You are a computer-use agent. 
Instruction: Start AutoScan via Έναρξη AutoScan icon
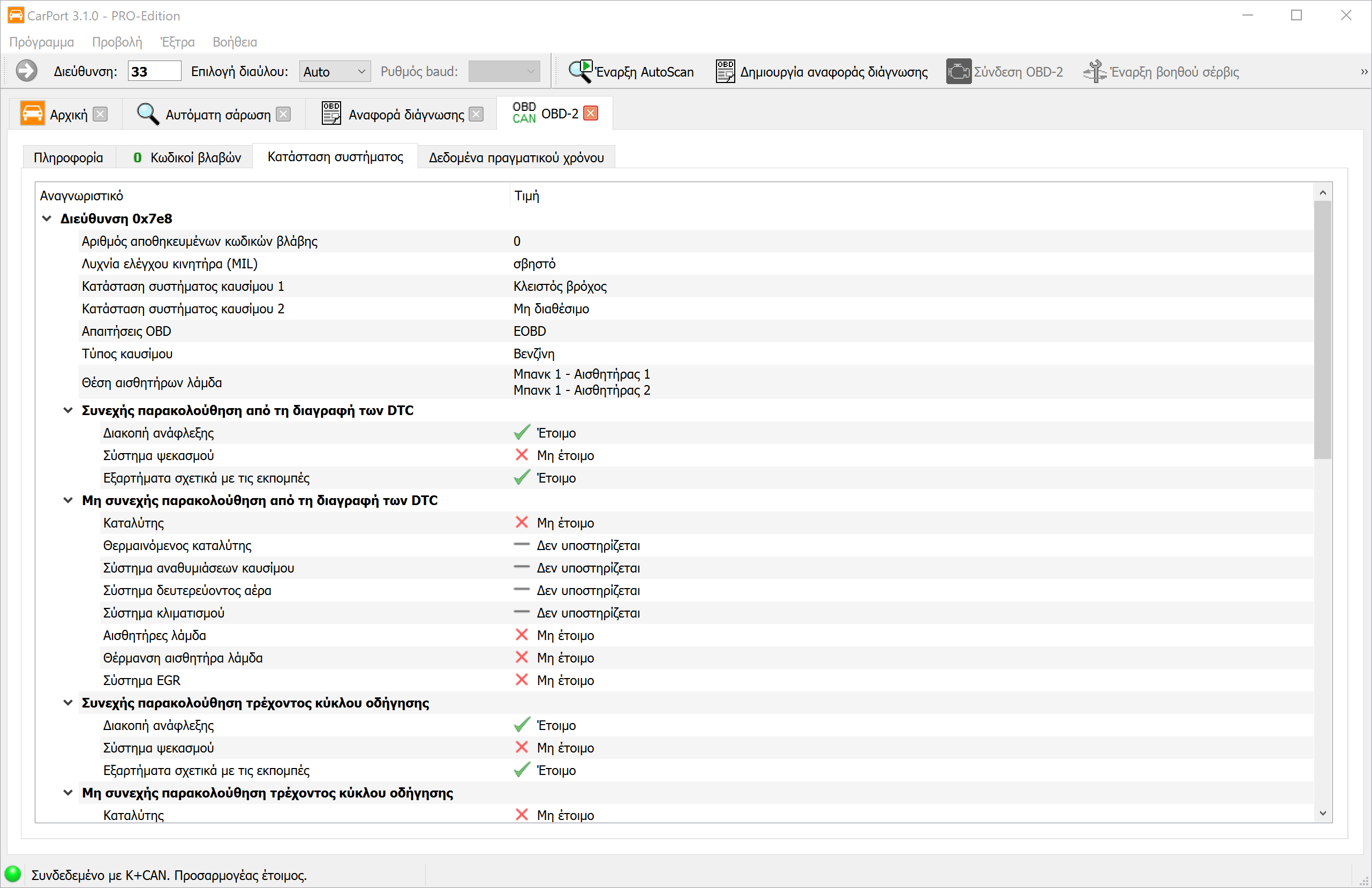pyautogui.click(x=581, y=72)
